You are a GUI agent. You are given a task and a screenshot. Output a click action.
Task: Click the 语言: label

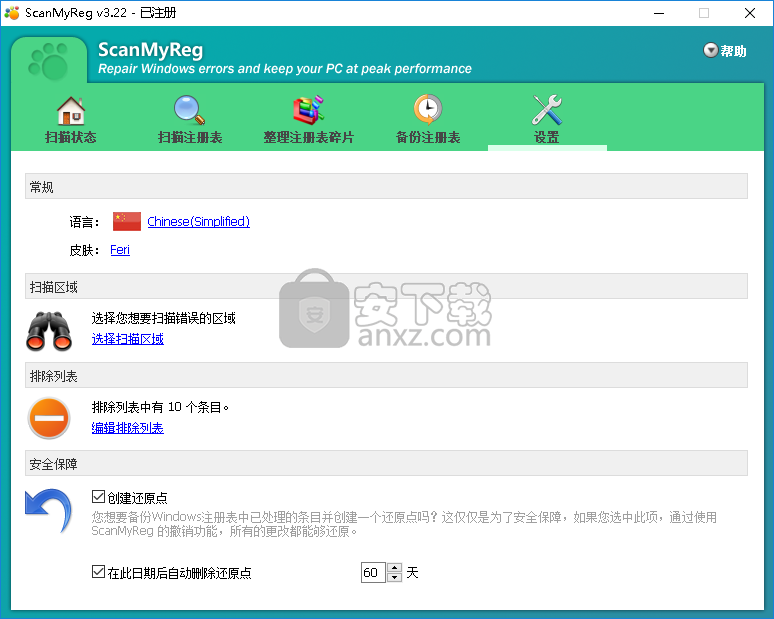(x=84, y=222)
